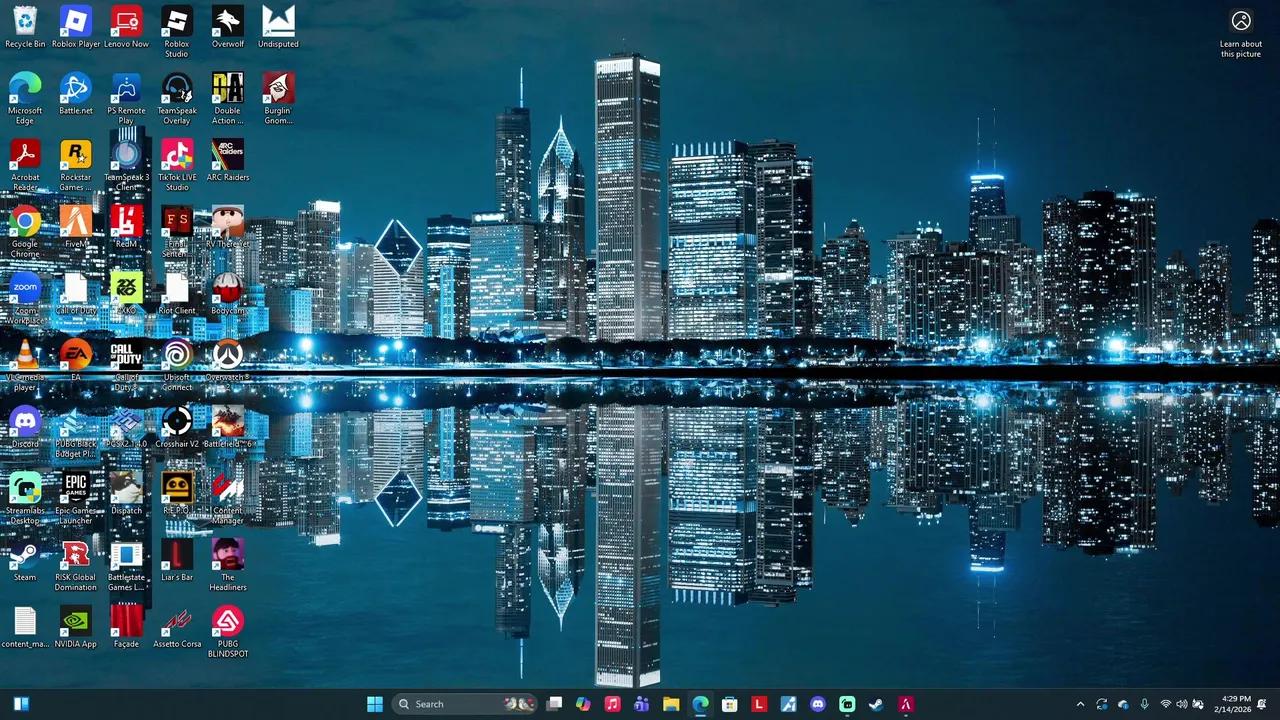Select the Zoom Workplace desktop icon
1280x720 pixels.
click(x=25, y=300)
